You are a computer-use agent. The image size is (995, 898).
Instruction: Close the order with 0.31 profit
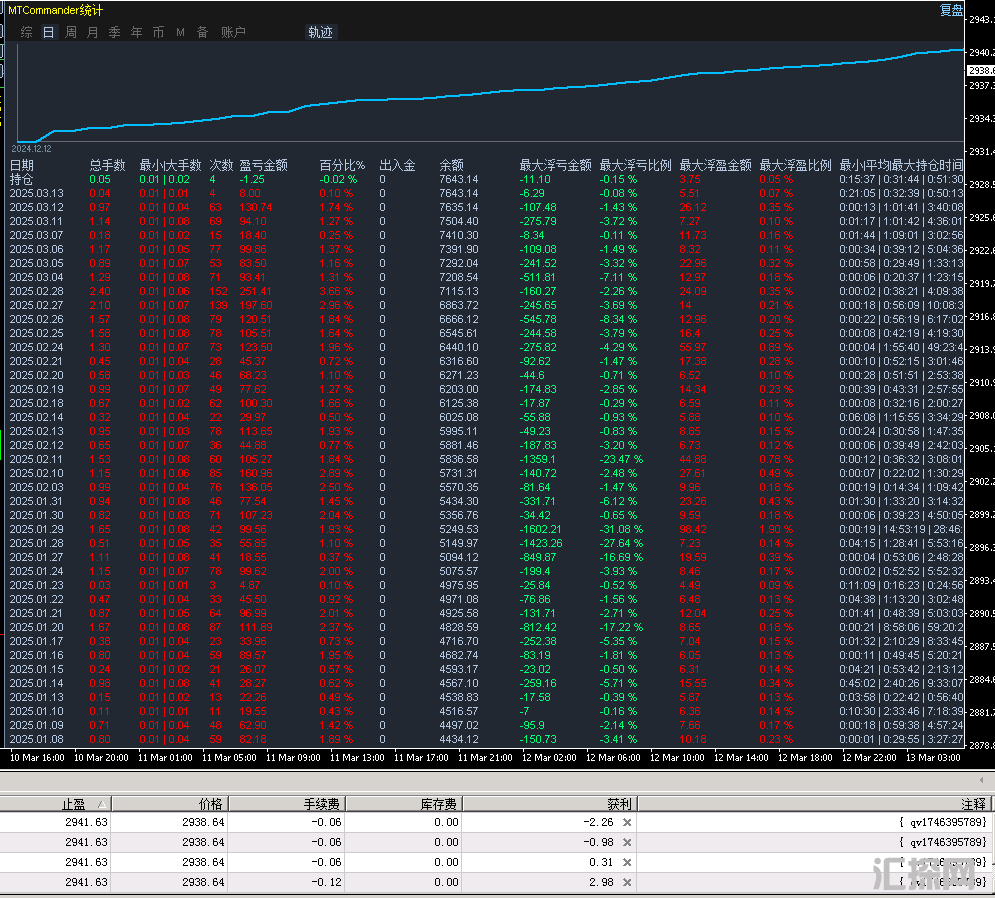(627, 862)
